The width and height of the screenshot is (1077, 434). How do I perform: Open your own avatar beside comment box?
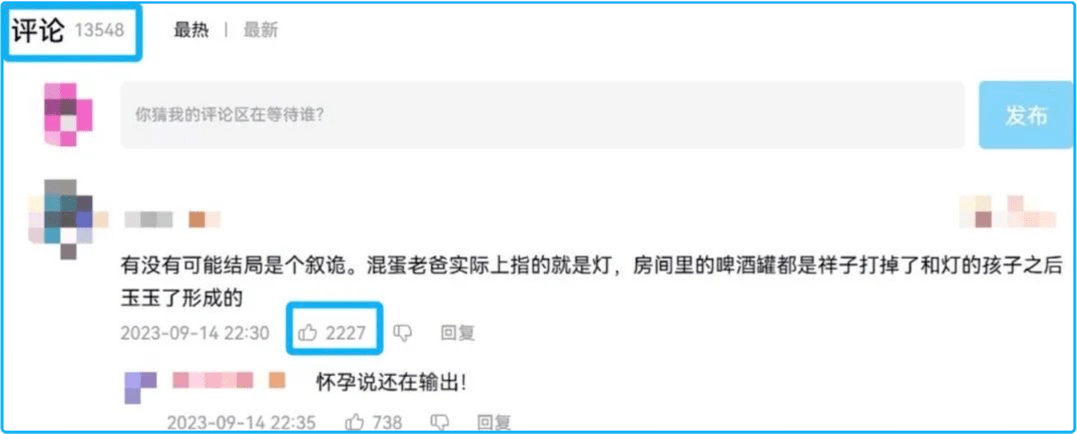pos(67,114)
